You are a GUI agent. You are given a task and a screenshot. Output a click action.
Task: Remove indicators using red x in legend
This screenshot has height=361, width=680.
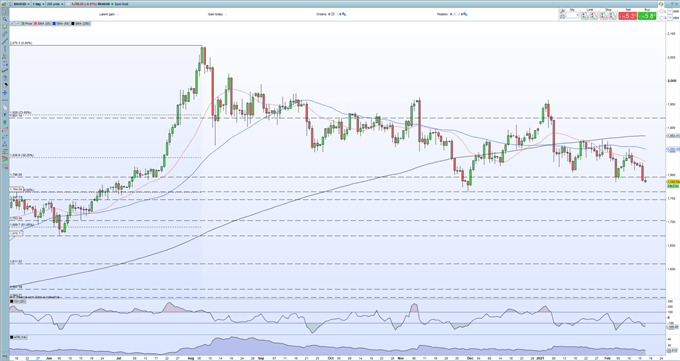pyautogui.click(x=12, y=23)
